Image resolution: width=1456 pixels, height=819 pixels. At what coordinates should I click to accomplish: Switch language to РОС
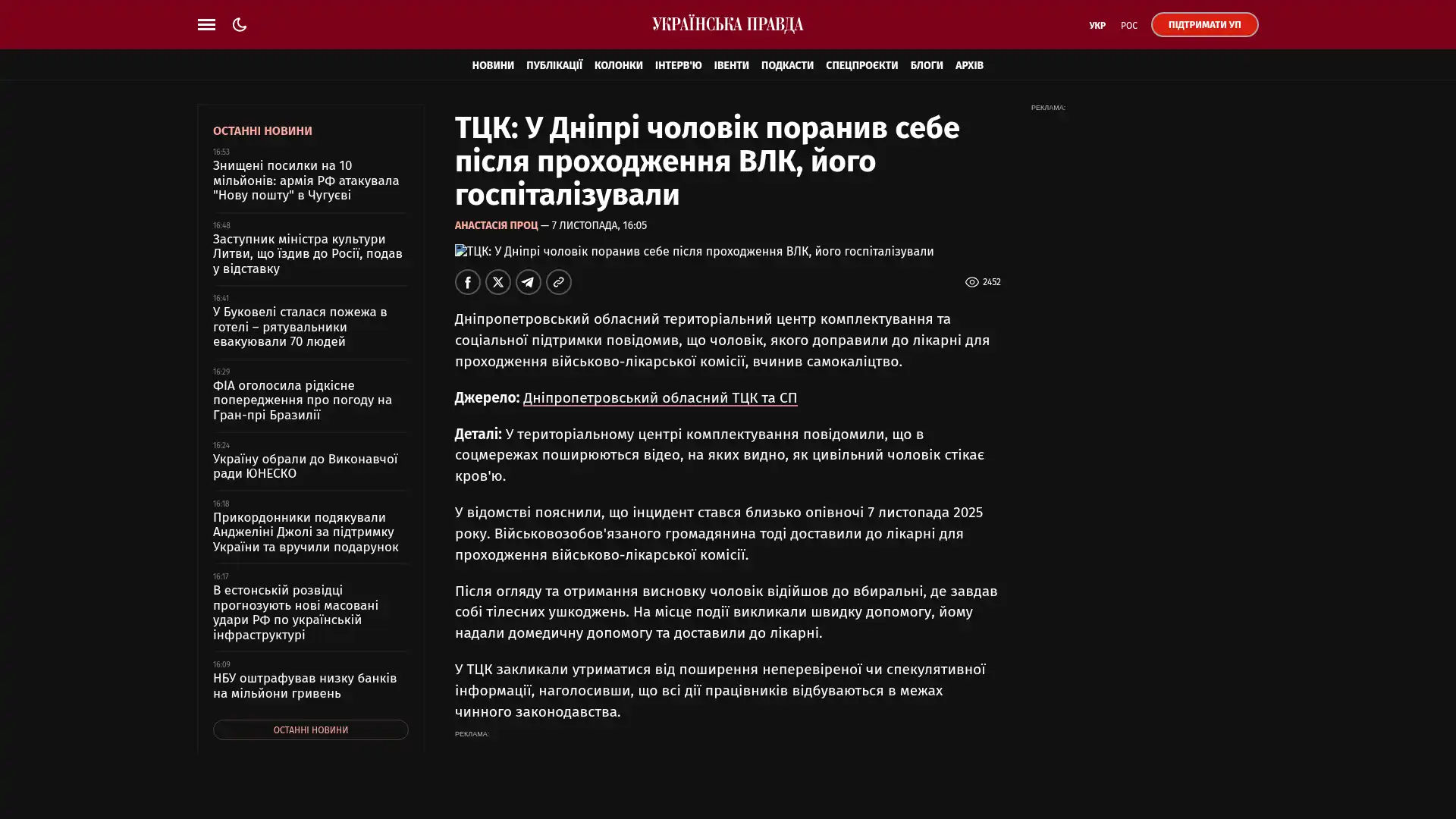pyautogui.click(x=1128, y=26)
